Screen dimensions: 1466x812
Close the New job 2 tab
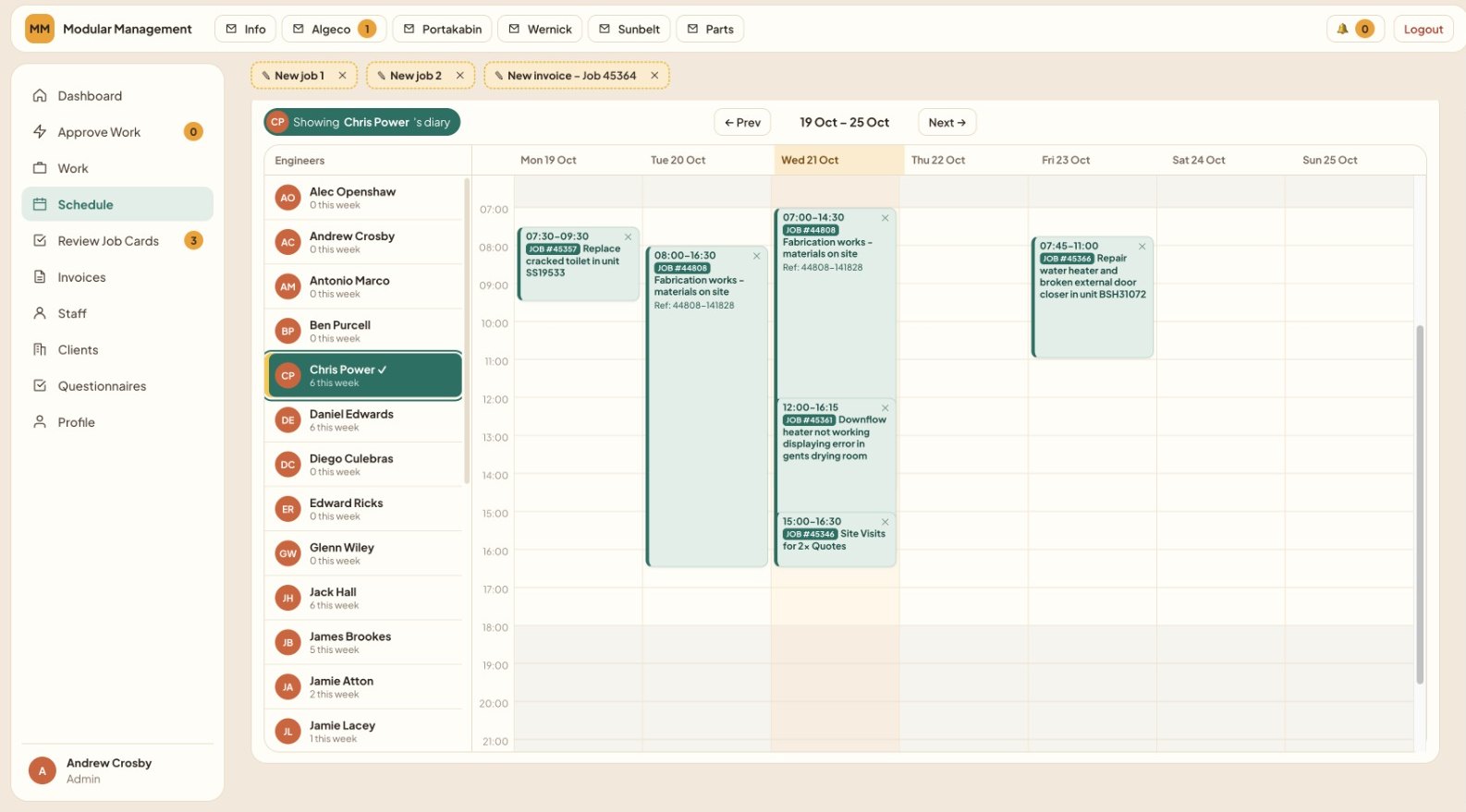[x=459, y=76]
